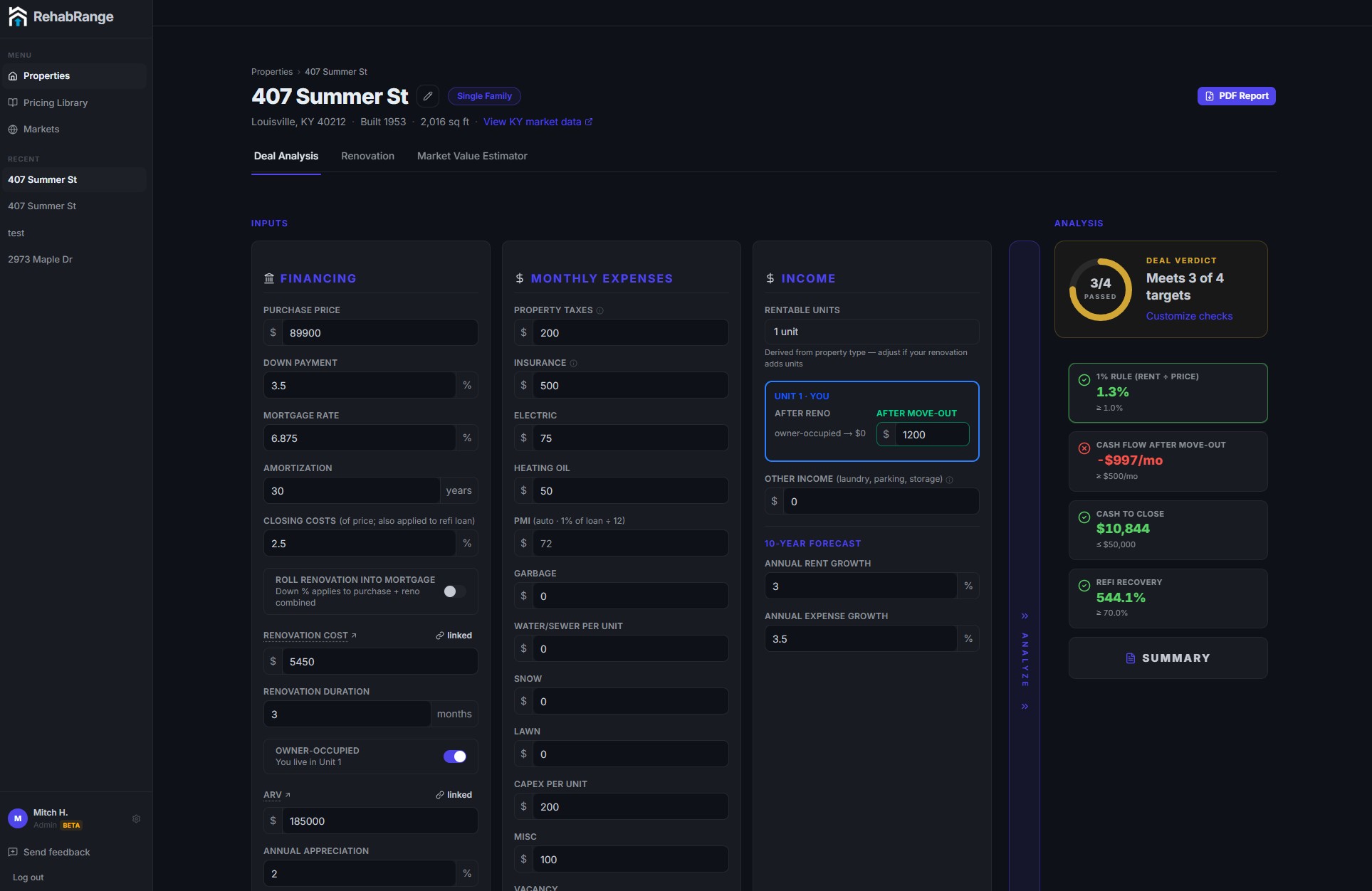1372x891 pixels.
Task: Click the Insurance info icon
Action: pyautogui.click(x=573, y=364)
